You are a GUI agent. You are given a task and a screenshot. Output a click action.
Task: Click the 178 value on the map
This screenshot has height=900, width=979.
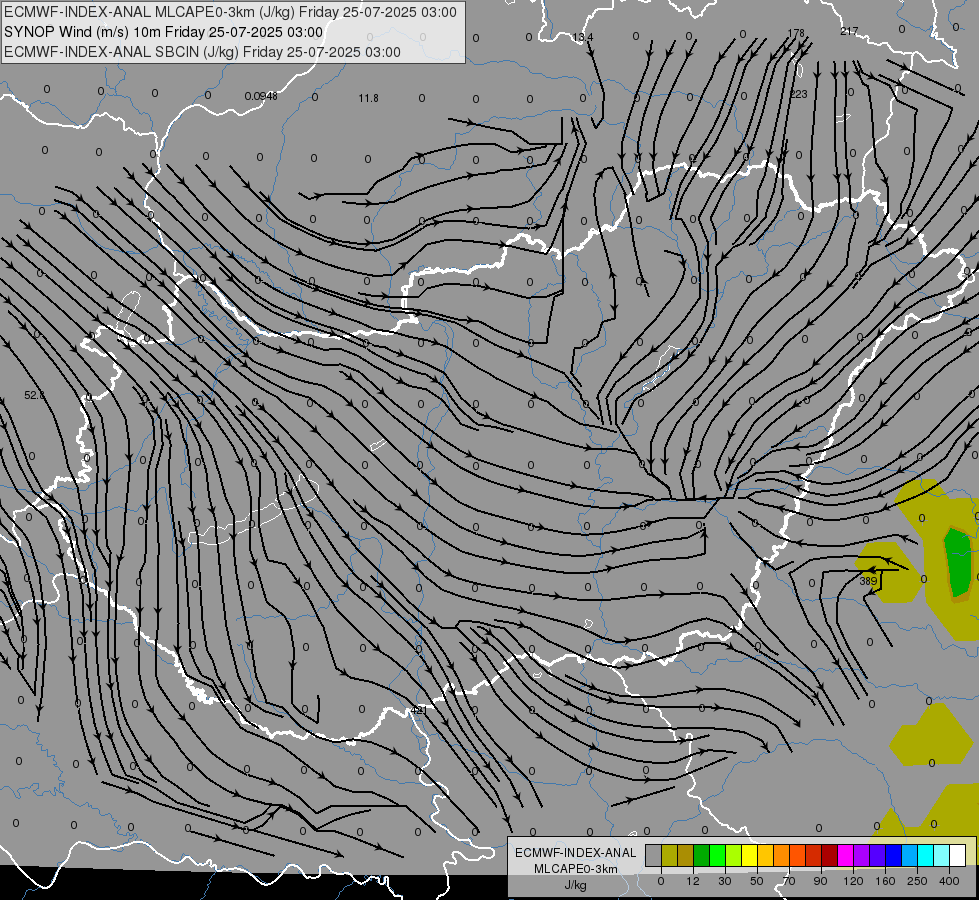[x=796, y=33]
